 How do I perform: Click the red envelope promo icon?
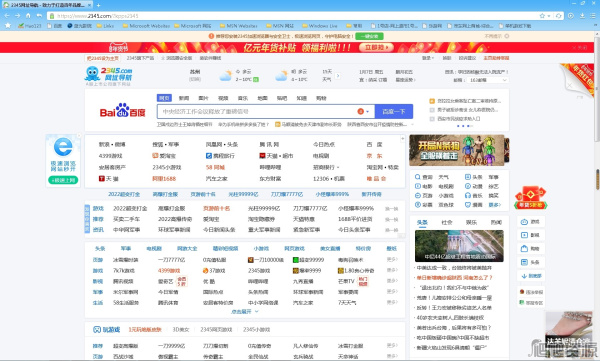tap(530, 198)
